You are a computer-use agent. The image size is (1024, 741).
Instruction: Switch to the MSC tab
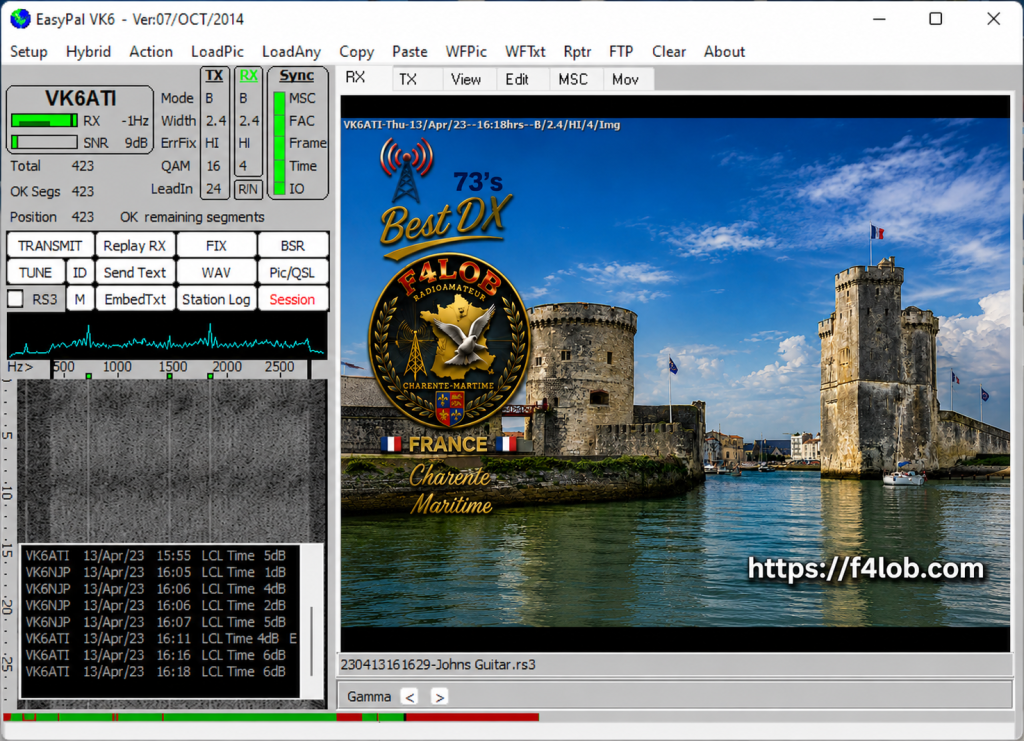coord(576,79)
